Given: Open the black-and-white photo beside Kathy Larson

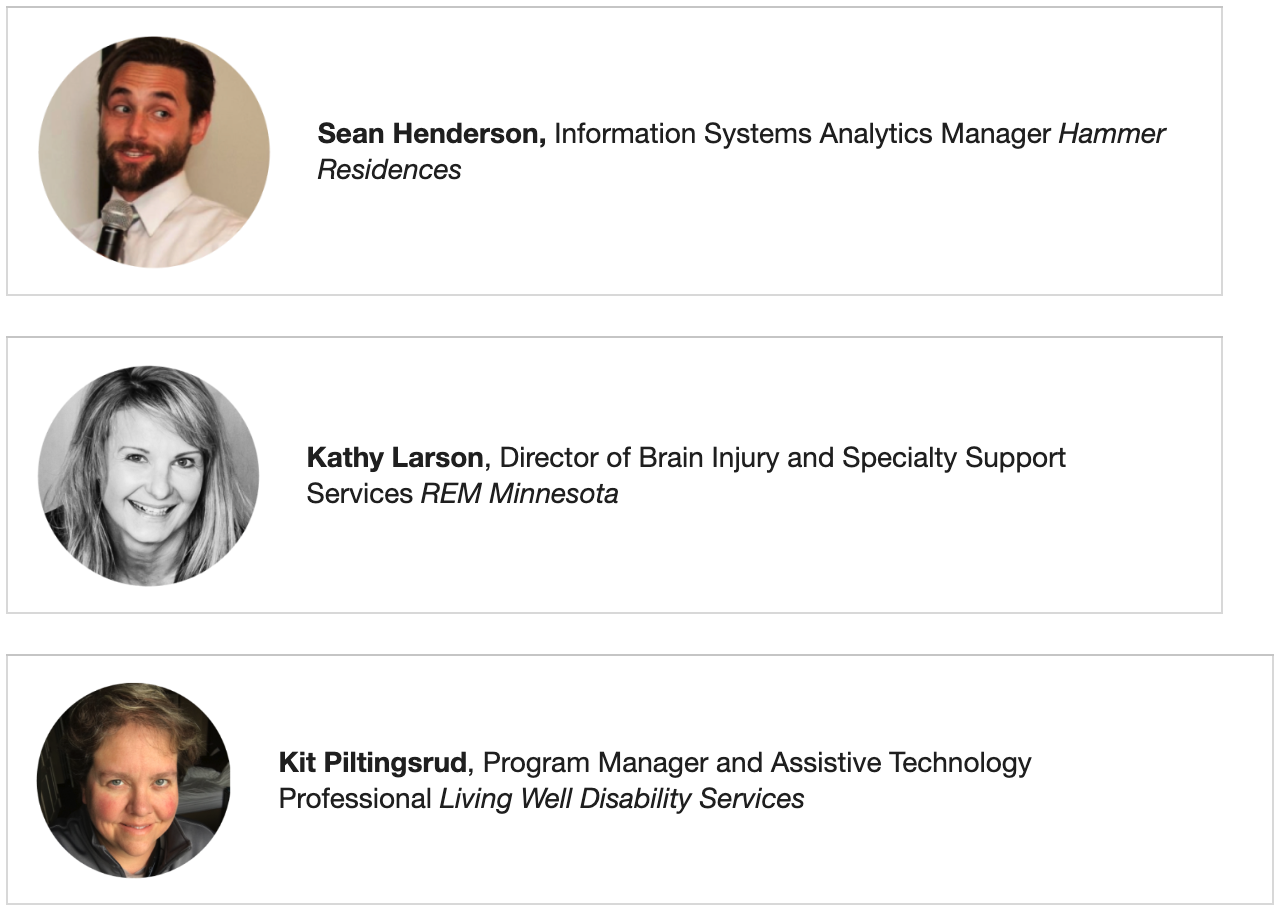Looking at the screenshot, I should (x=148, y=475).
